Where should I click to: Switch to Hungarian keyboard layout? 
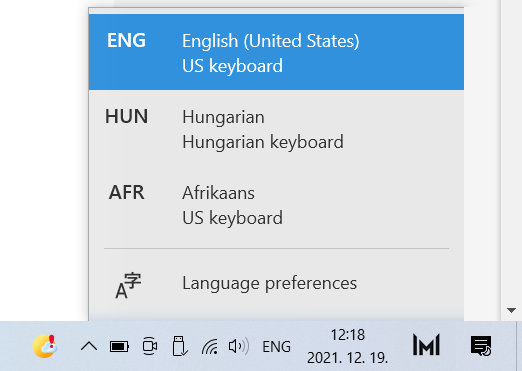276,128
